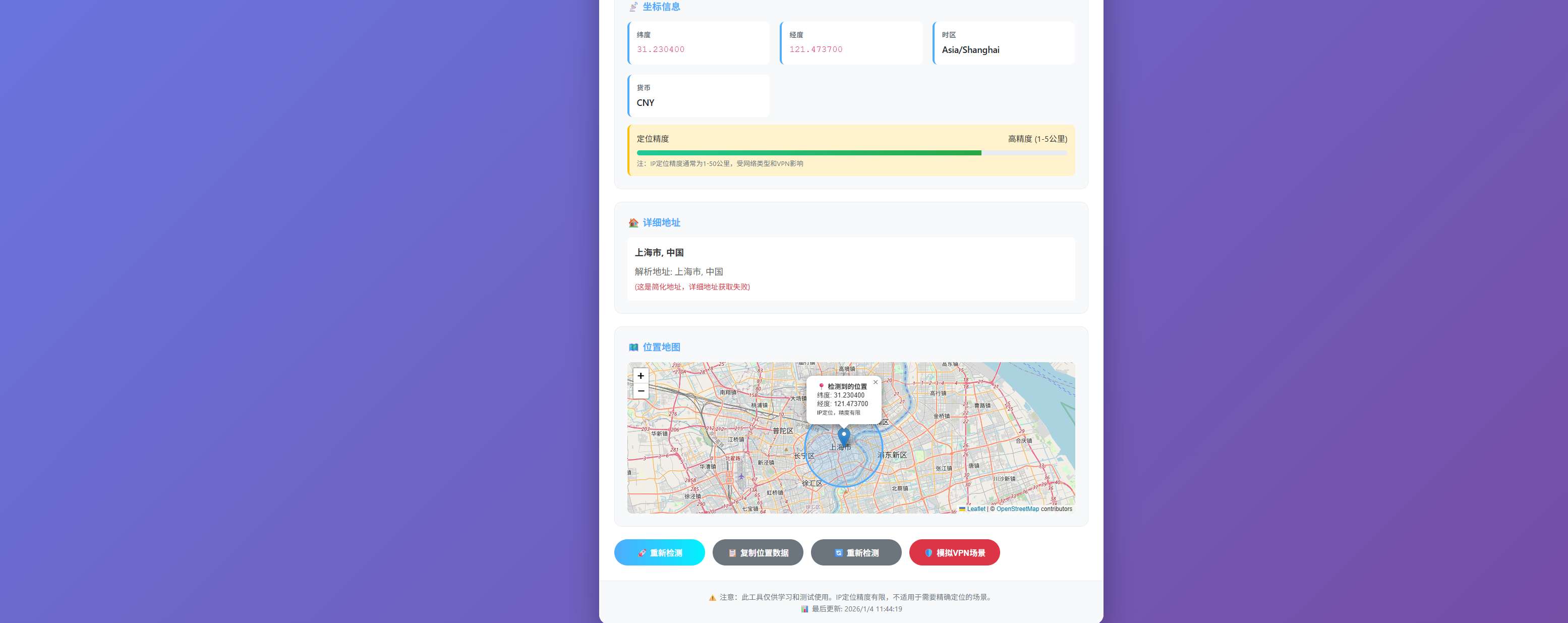Click the map zoom out minus button
Screen dimensions: 1568x623
pos(641,391)
